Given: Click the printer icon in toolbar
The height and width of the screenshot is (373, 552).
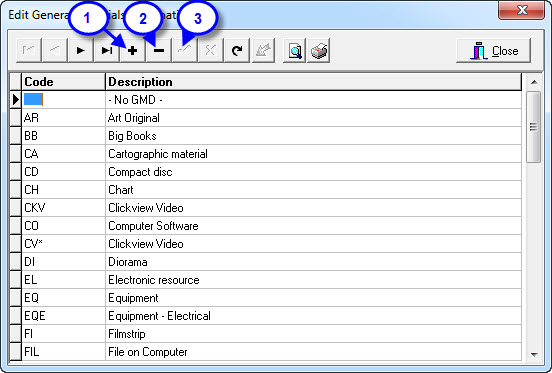Looking at the screenshot, I should point(319,51).
